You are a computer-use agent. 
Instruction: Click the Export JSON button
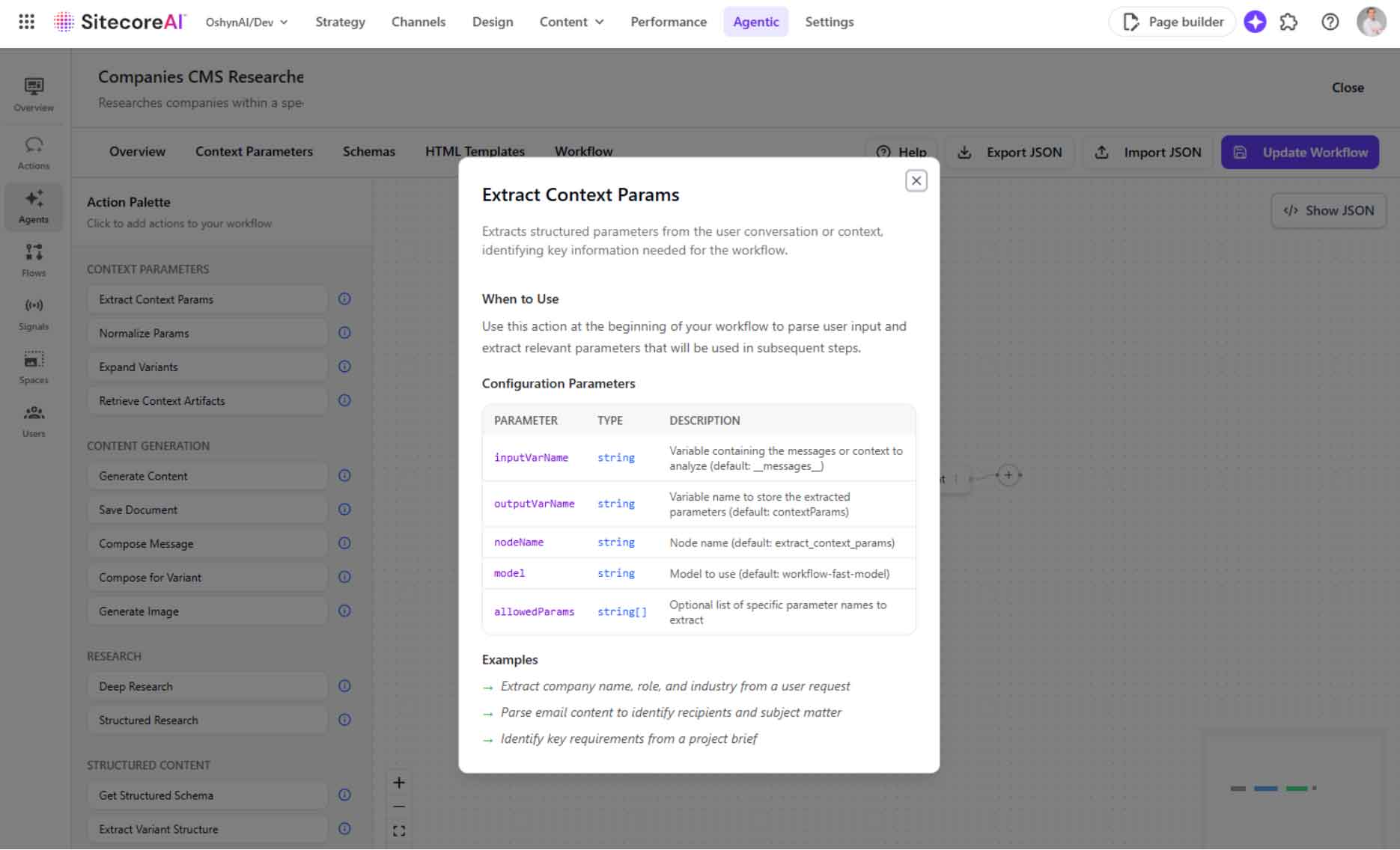[x=1009, y=152]
